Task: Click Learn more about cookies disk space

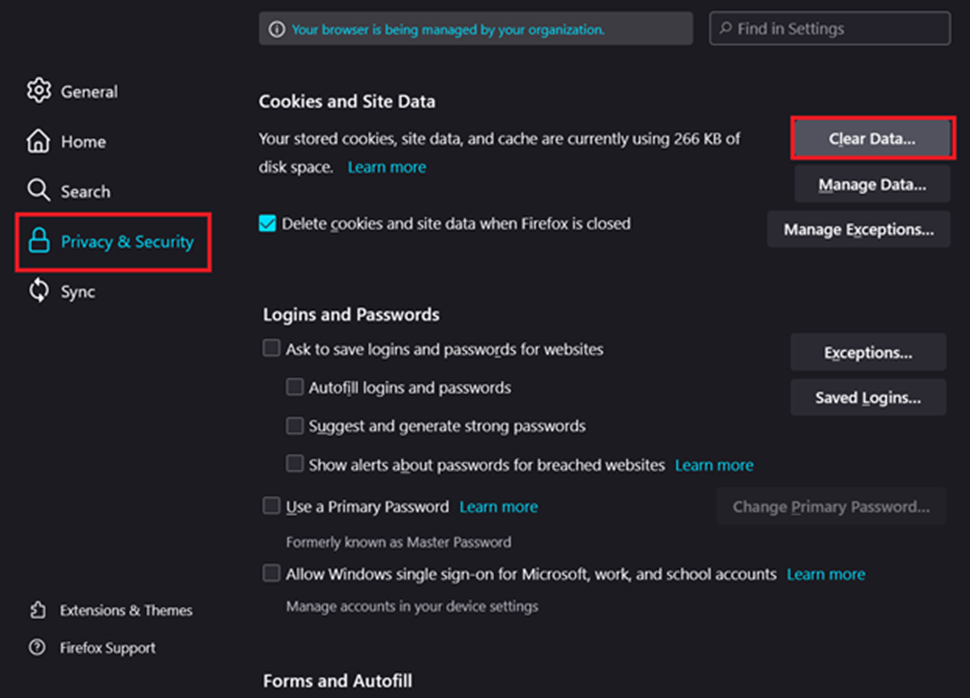Action: (387, 167)
